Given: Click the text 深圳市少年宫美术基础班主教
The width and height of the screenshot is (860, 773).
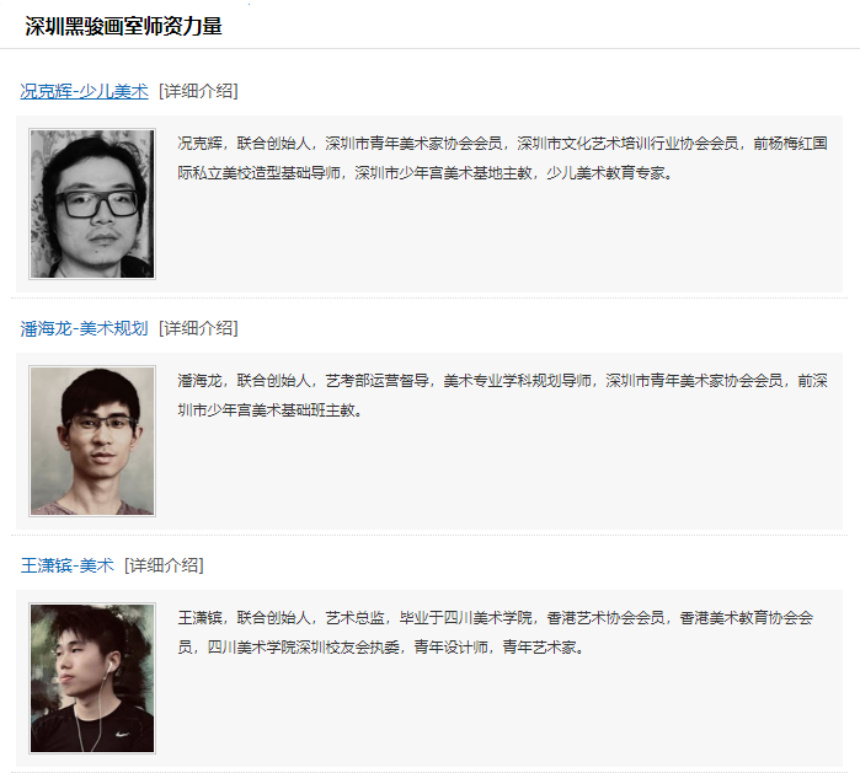Looking at the screenshot, I should click(x=266, y=410).
